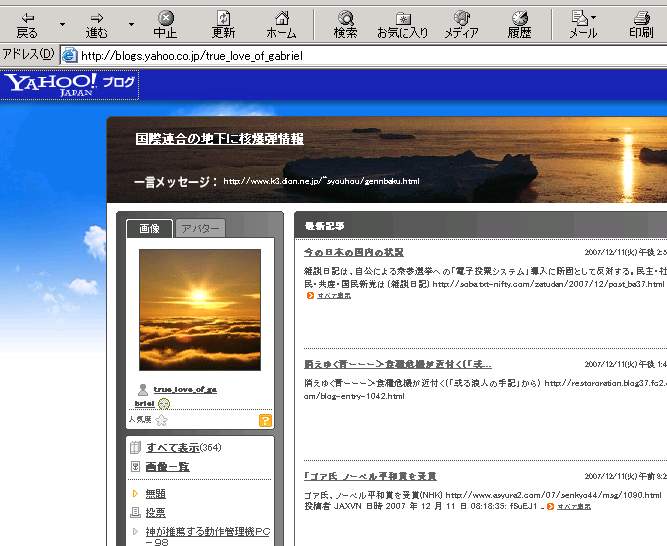
Task: Open article 今の日本の国内の状況
Action: point(353,252)
